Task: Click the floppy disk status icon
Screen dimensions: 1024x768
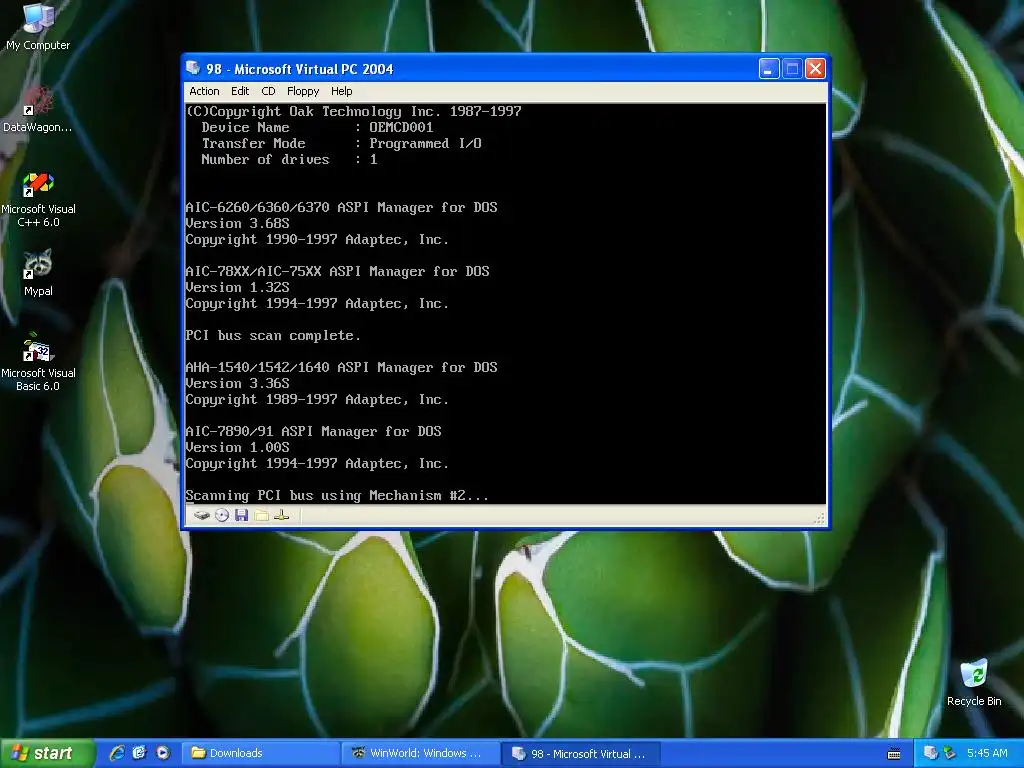Action: (x=242, y=515)
